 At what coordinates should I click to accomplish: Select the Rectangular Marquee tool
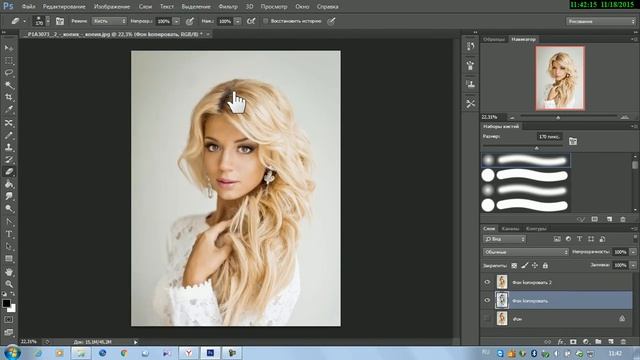[9, 61]
